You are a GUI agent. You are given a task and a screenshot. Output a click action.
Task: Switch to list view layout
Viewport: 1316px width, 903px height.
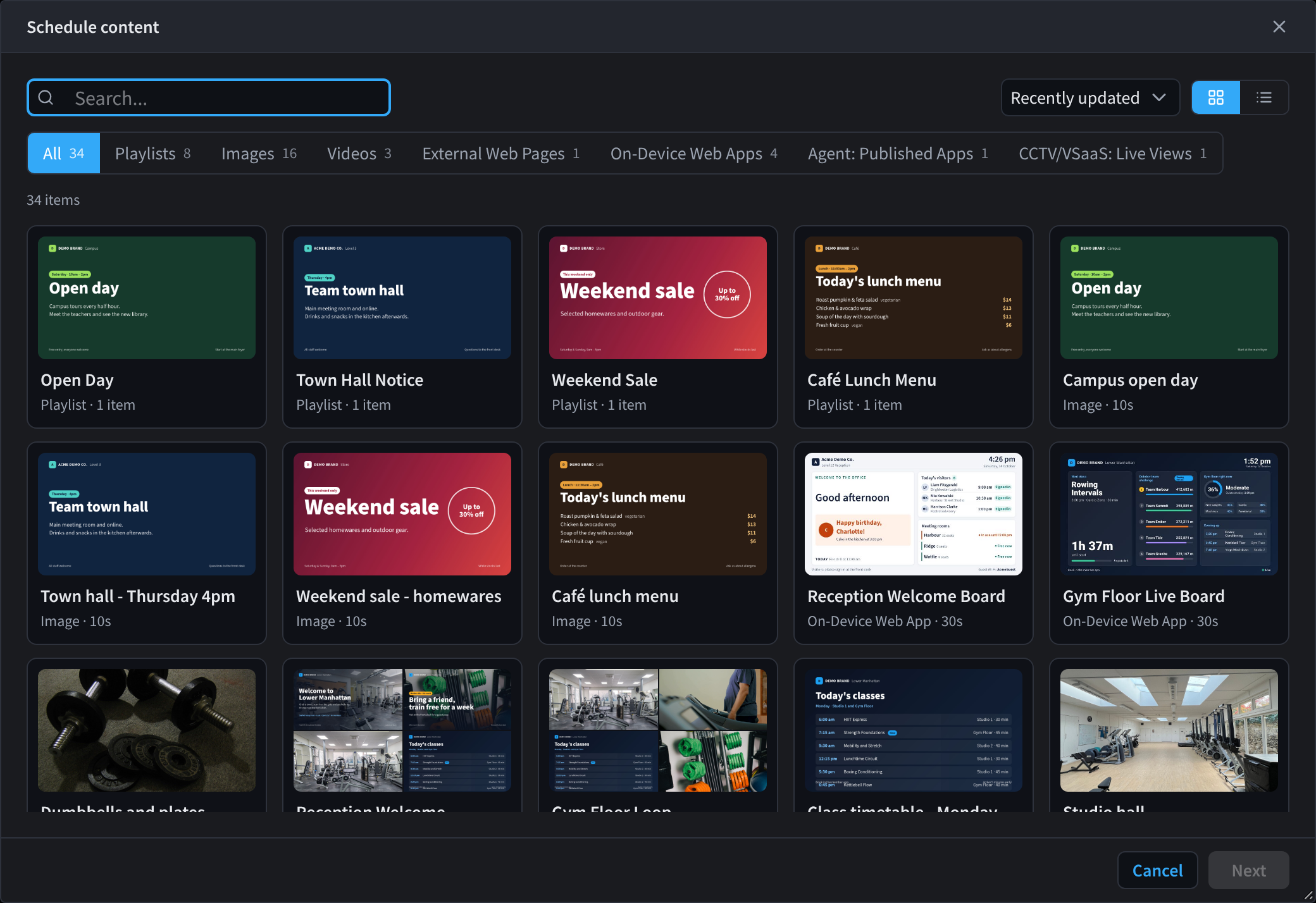[x=1263, y=97]
